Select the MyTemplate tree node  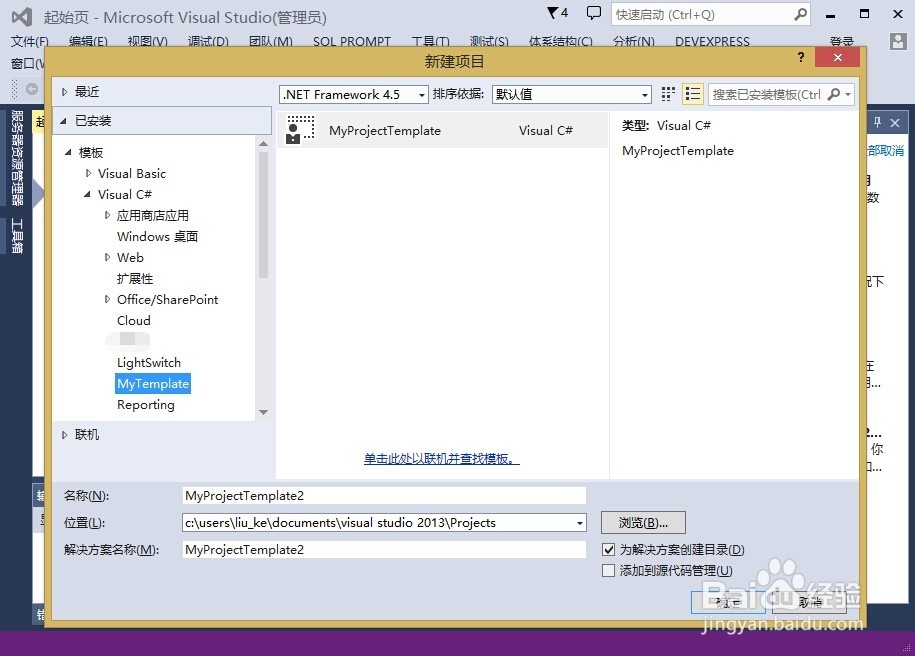pos(153,383)
